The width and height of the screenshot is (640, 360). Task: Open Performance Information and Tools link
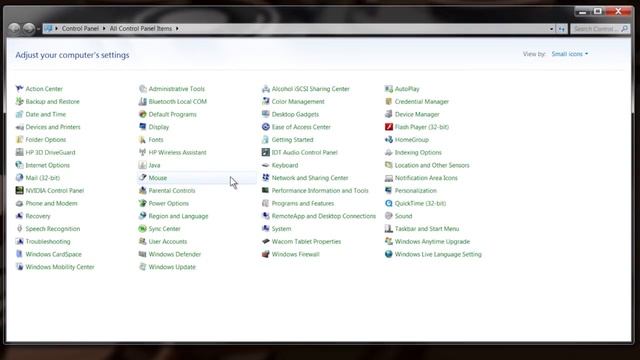pyautogui.click(x=320, y=191)
